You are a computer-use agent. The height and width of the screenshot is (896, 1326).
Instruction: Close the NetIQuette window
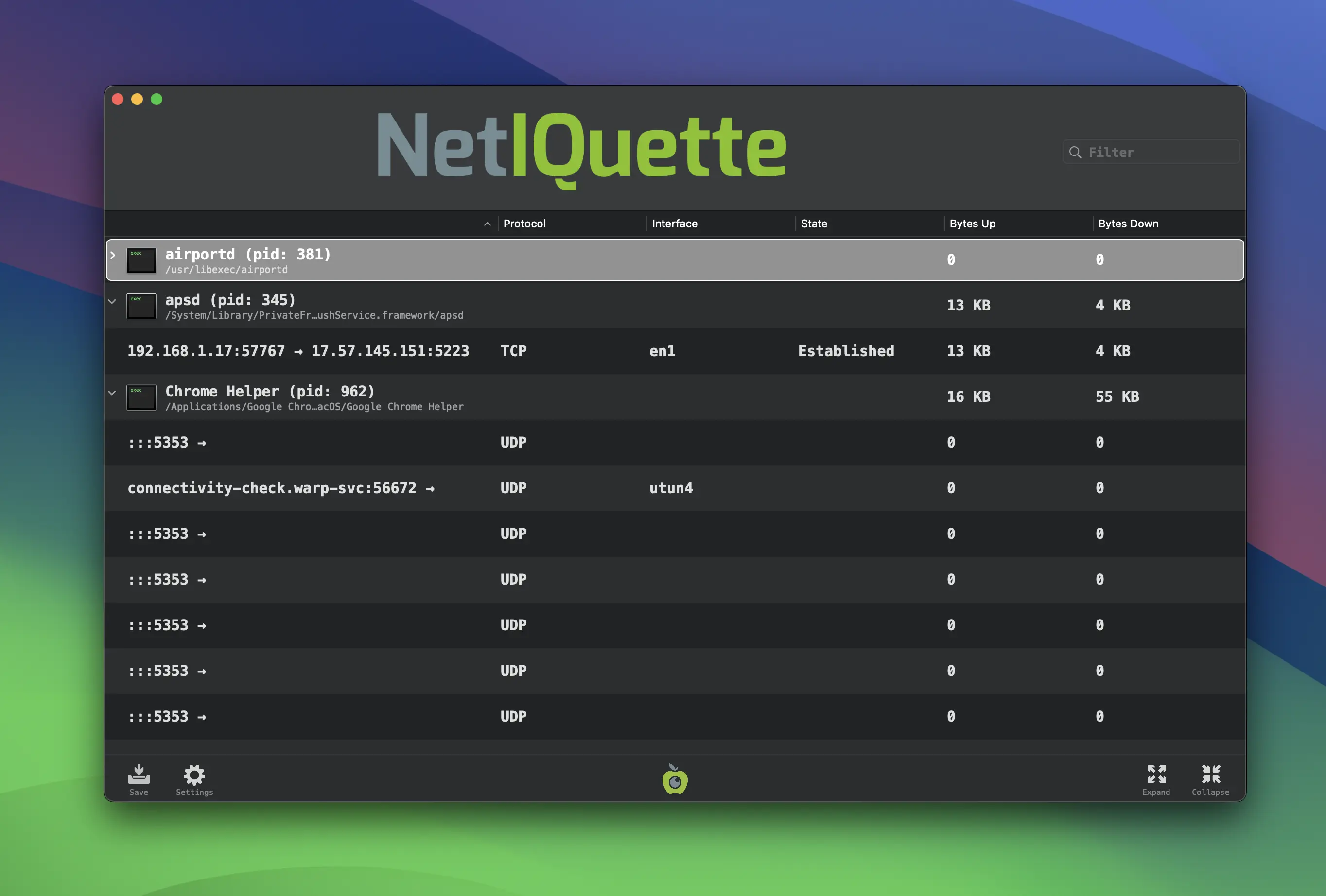coord(118,99)
